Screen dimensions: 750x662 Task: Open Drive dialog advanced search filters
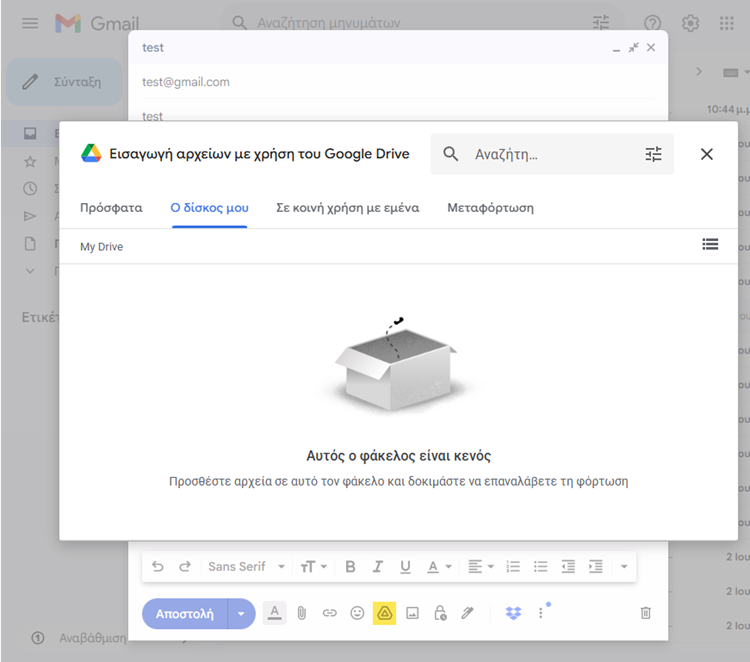[x=653, y=154]
